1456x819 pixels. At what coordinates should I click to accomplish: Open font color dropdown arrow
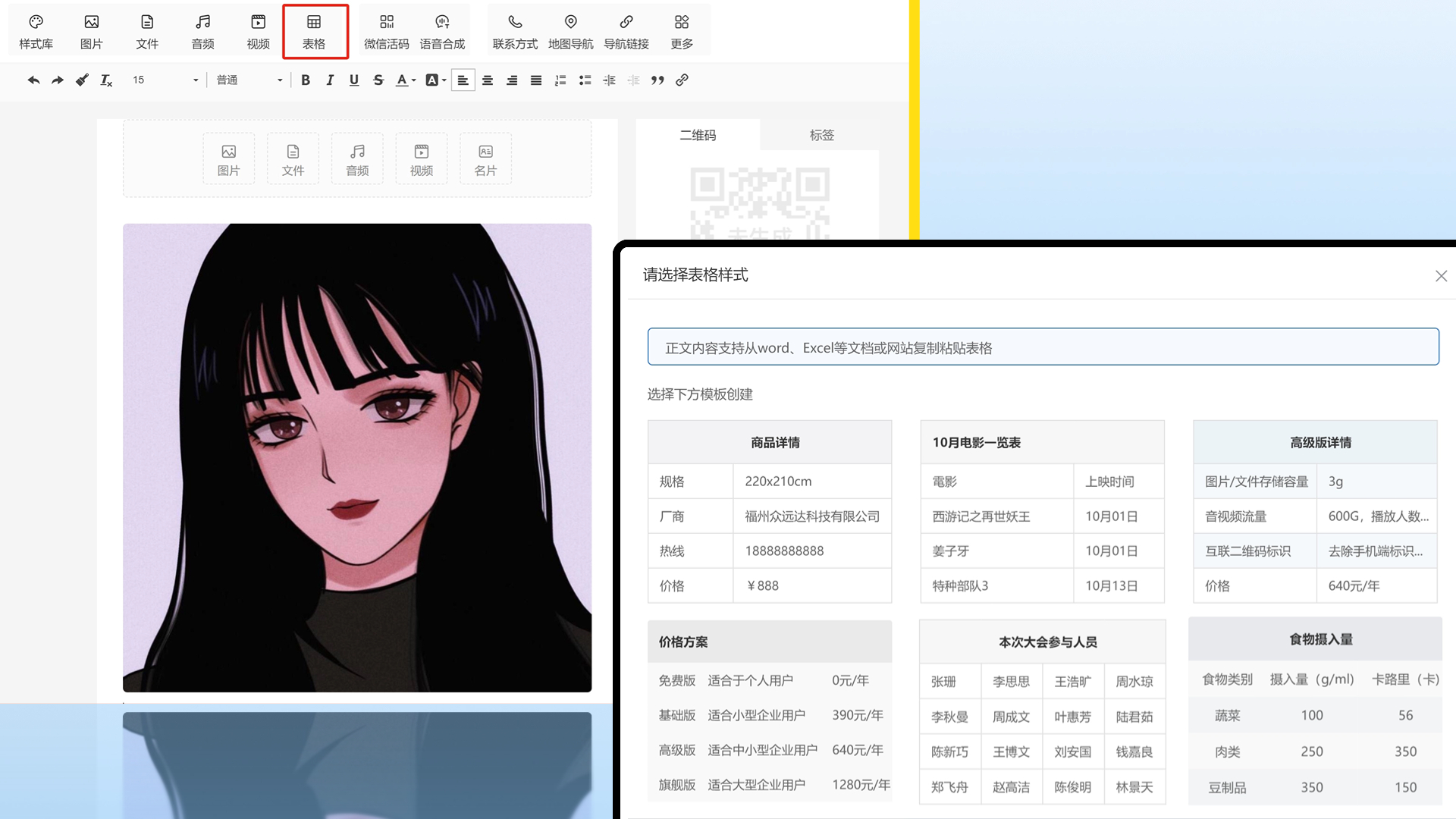click(414, 80)
